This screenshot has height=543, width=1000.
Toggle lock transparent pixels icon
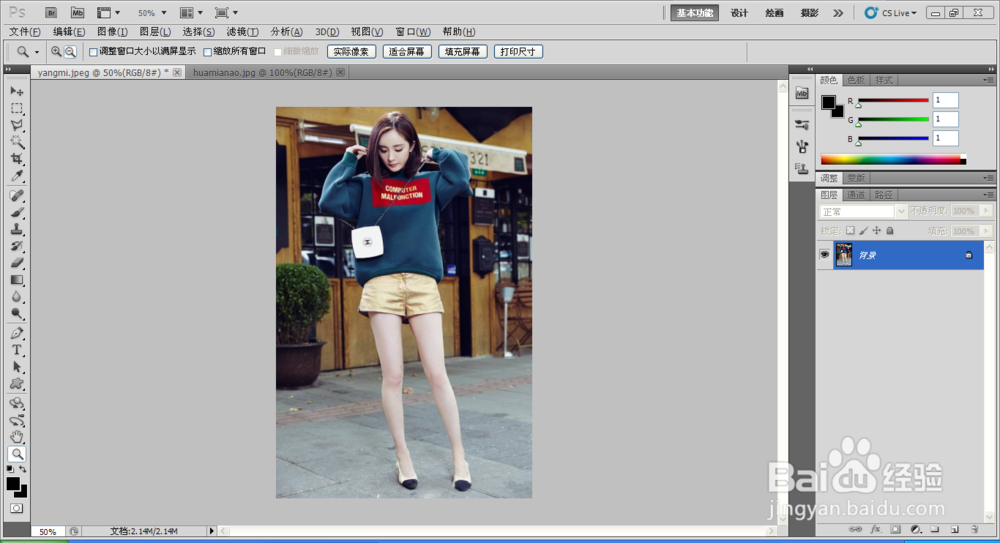coord(850,230)
